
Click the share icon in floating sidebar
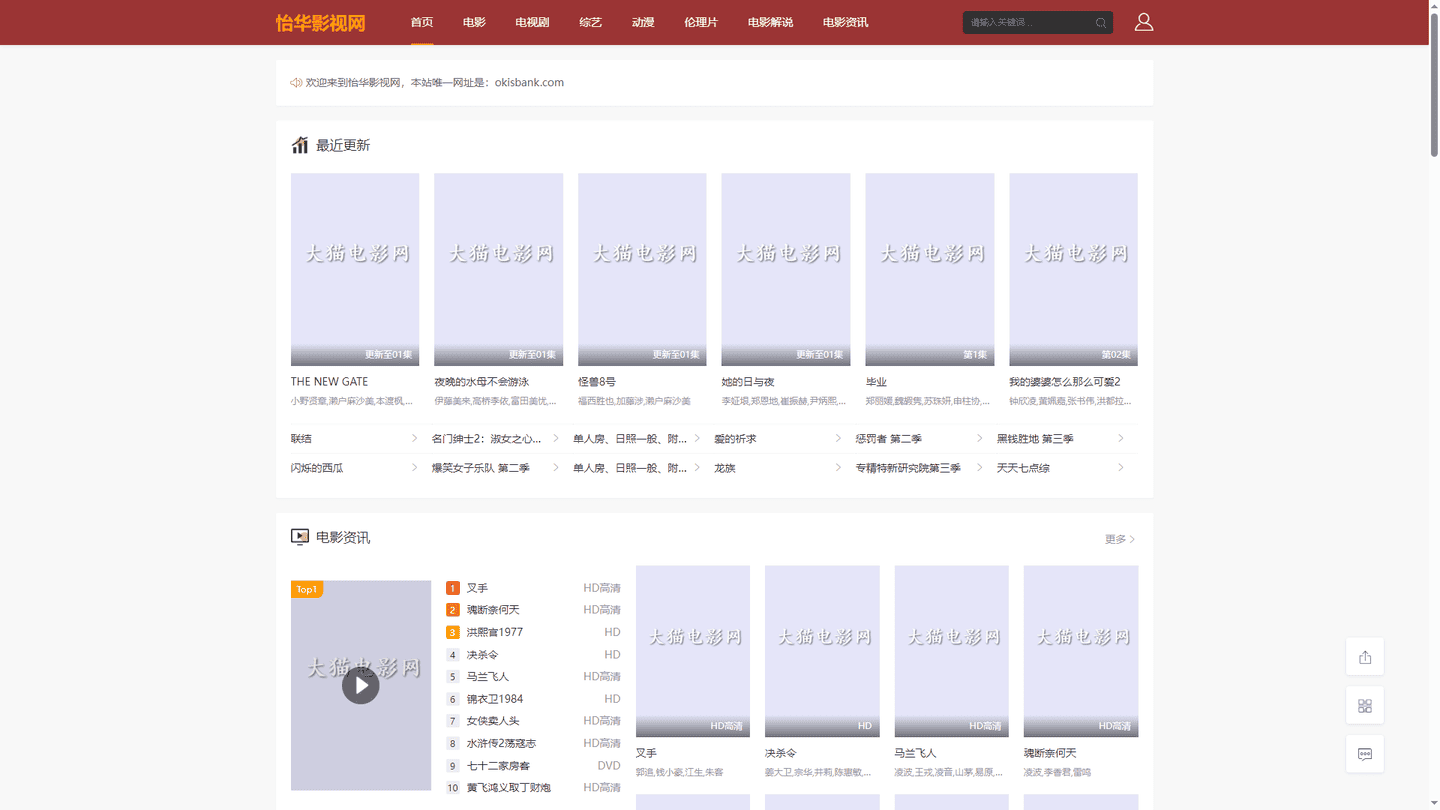[1365, 657]
